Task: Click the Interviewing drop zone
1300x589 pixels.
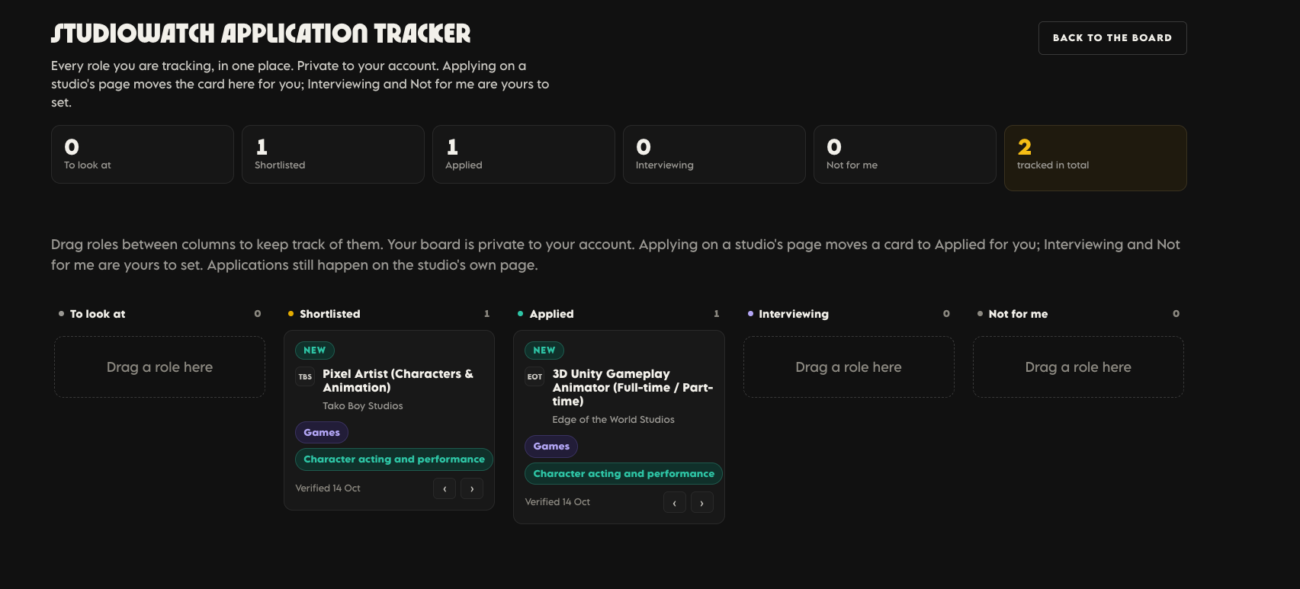Action: tap(848, 367)
